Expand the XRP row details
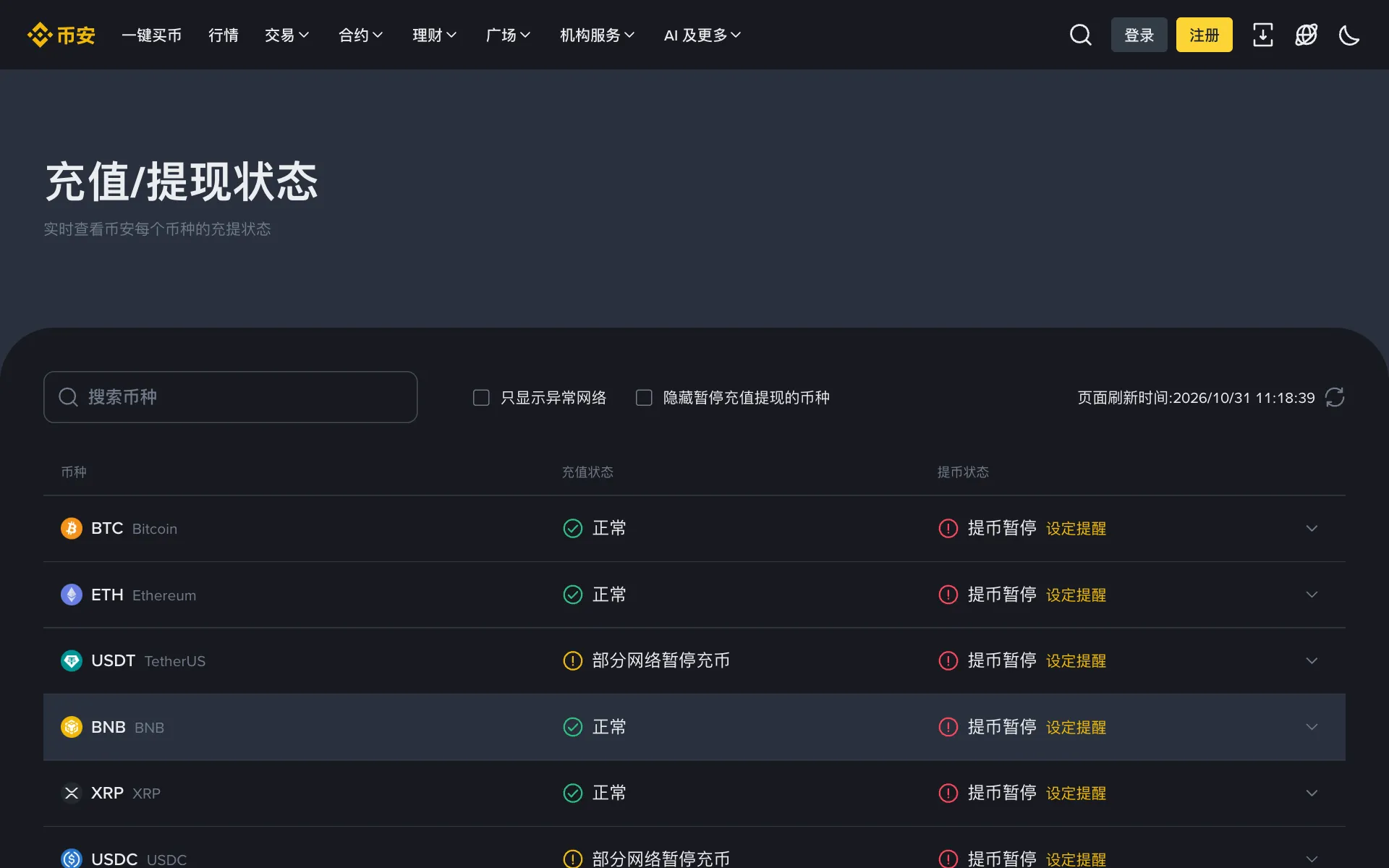This screenshot has height=868, width=1389. (1312, 793)
